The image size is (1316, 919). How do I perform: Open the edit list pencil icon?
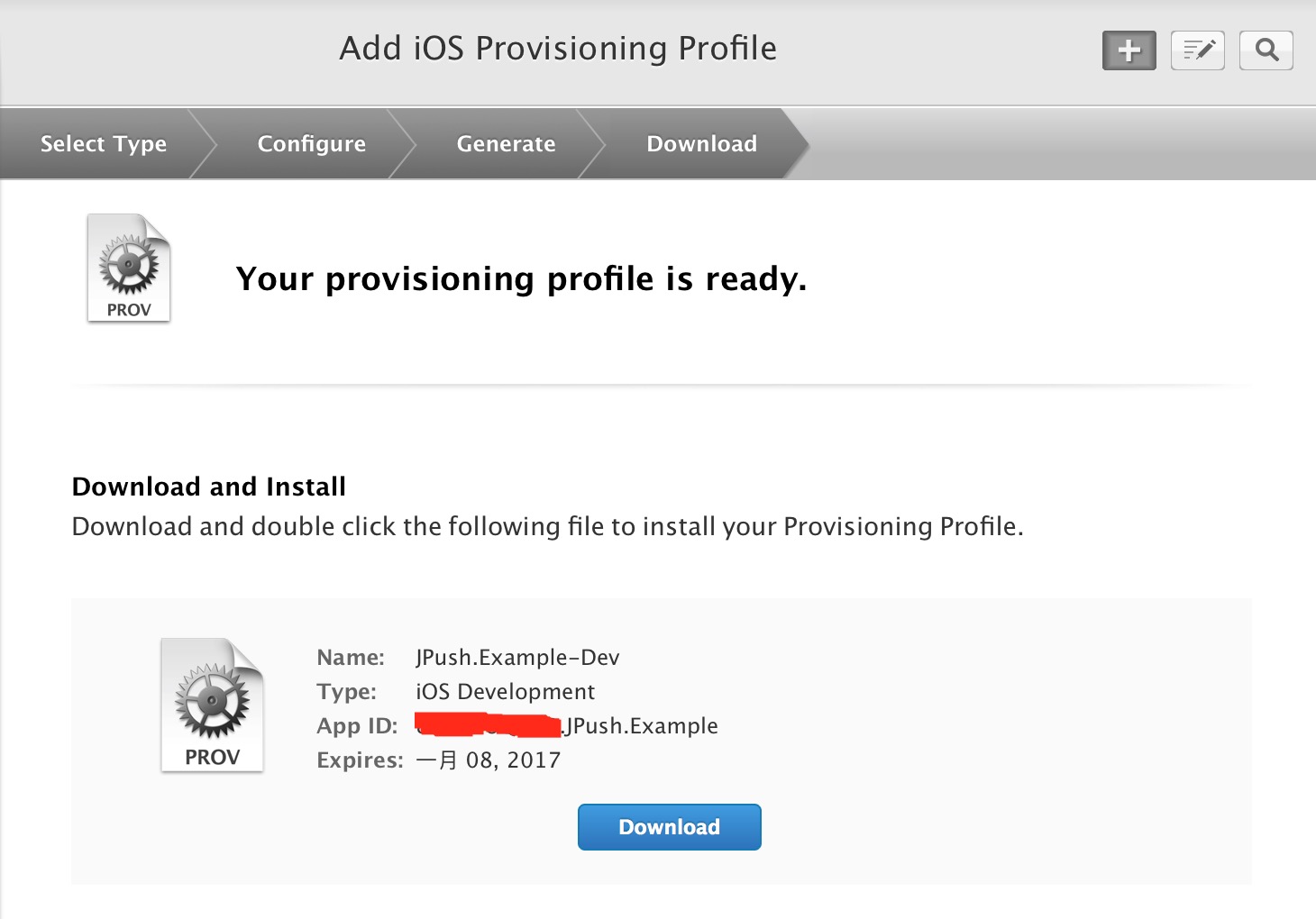[x=1197, y=50]
